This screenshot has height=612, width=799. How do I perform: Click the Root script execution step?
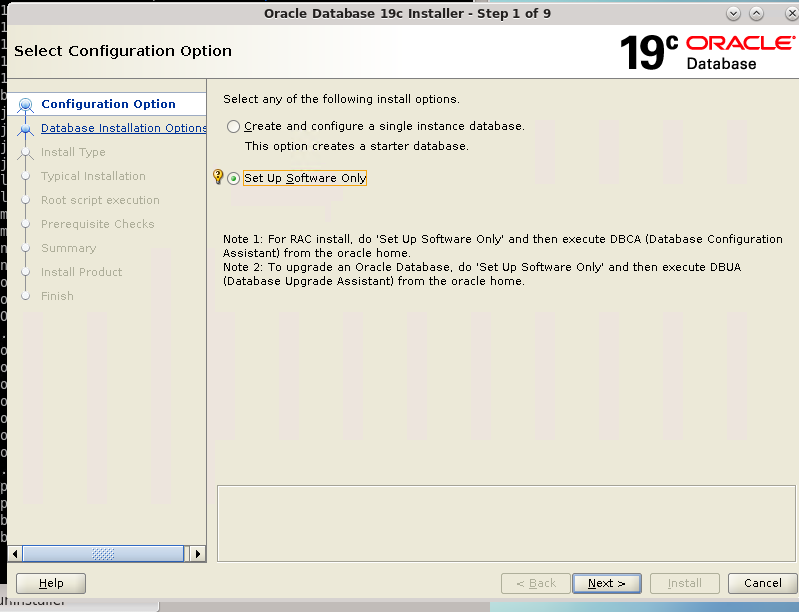click(x=100, y=200)
